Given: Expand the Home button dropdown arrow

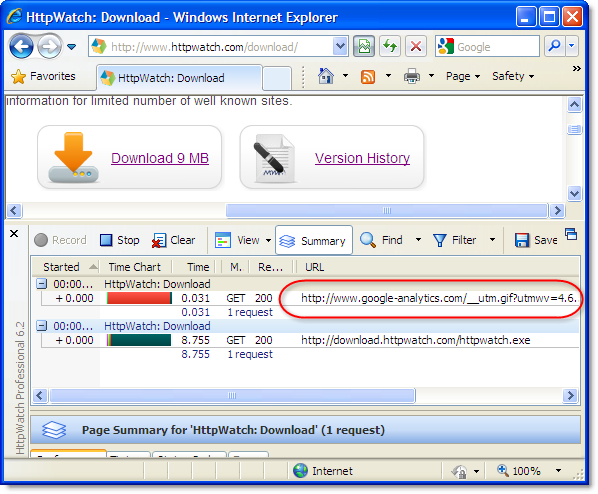Looking at the screenshot, I should pos(345,76).
